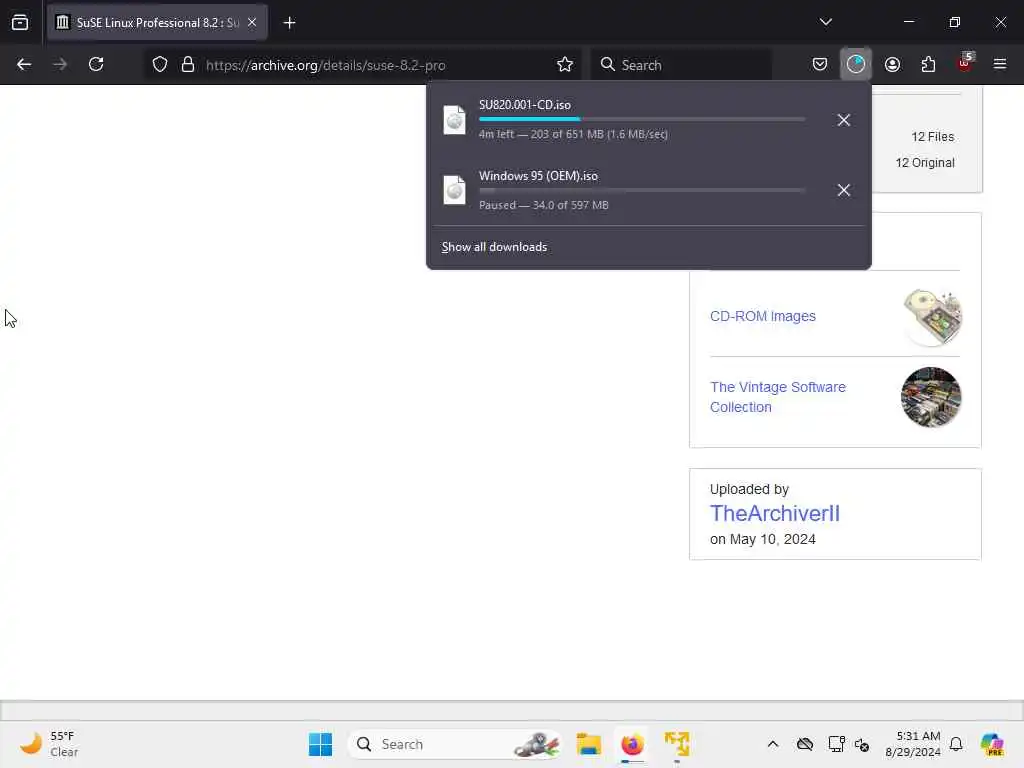Click the Windows 95 (OEM).iso file icon
1024x768 pixels.
click(x=455, y=191)
